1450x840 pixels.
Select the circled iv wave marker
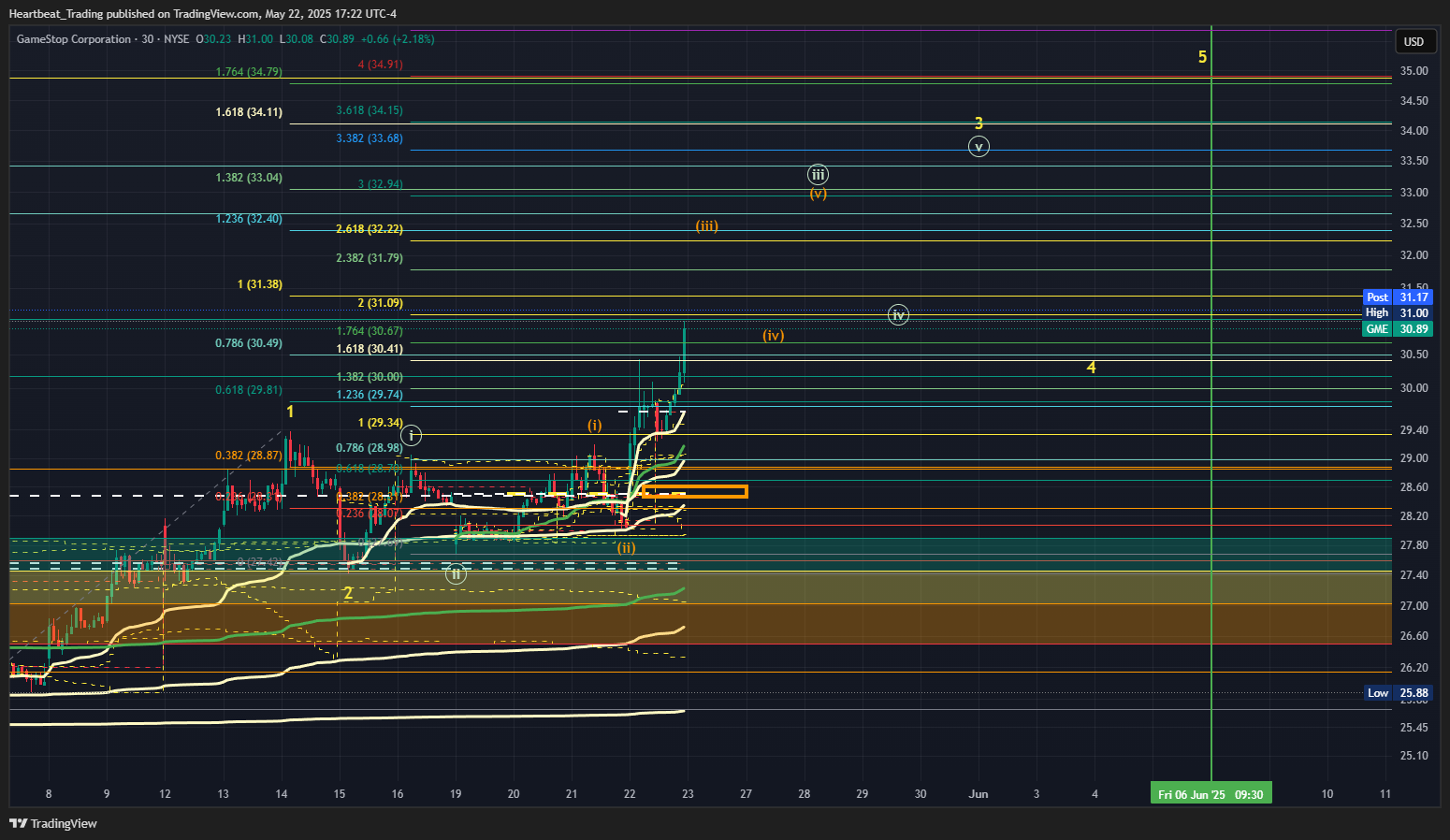point(898,315)
